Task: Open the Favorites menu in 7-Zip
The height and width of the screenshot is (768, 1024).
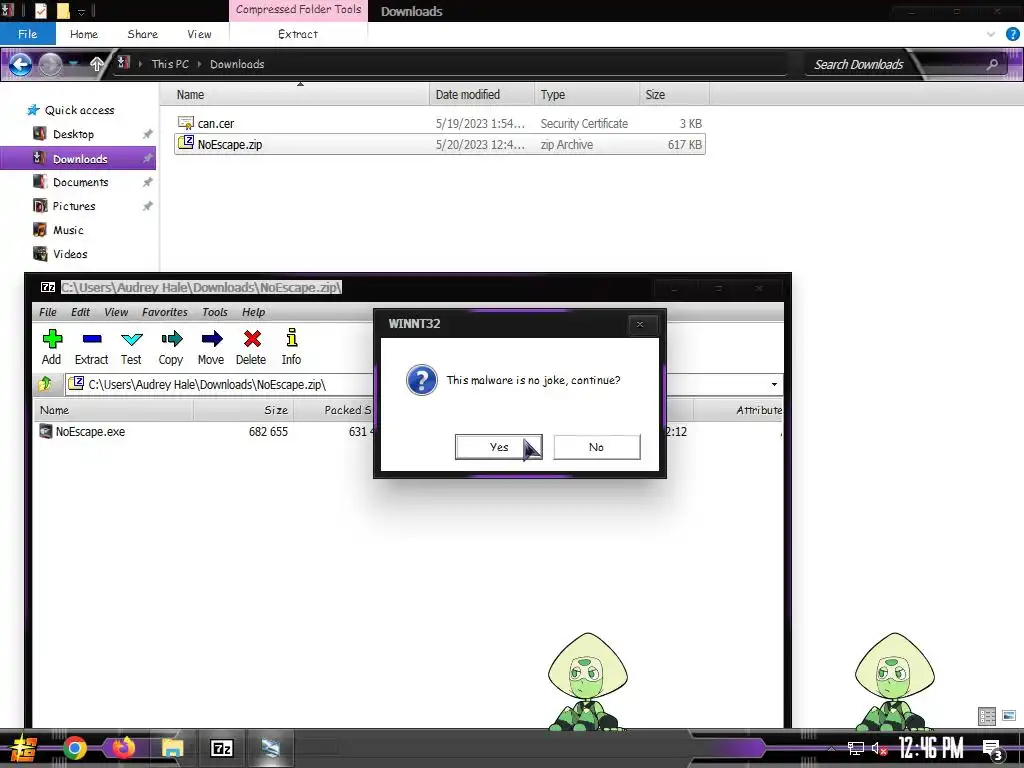Action: click(x=165, y=312)
